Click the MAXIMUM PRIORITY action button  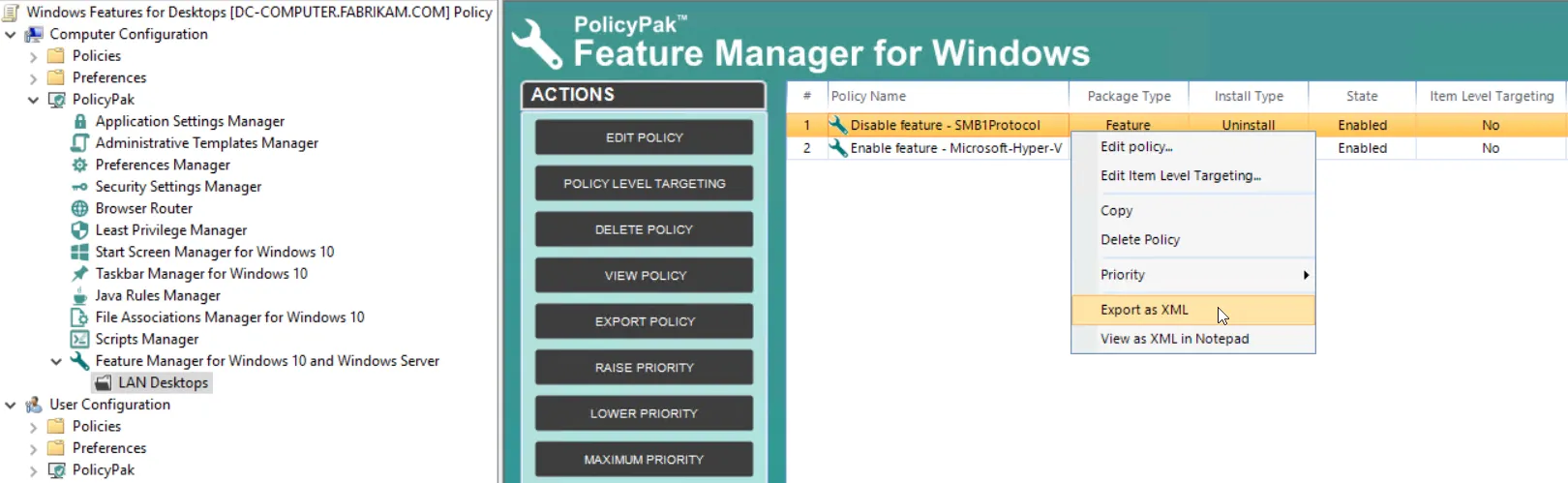pyautogui.click(x=644, y=459)
